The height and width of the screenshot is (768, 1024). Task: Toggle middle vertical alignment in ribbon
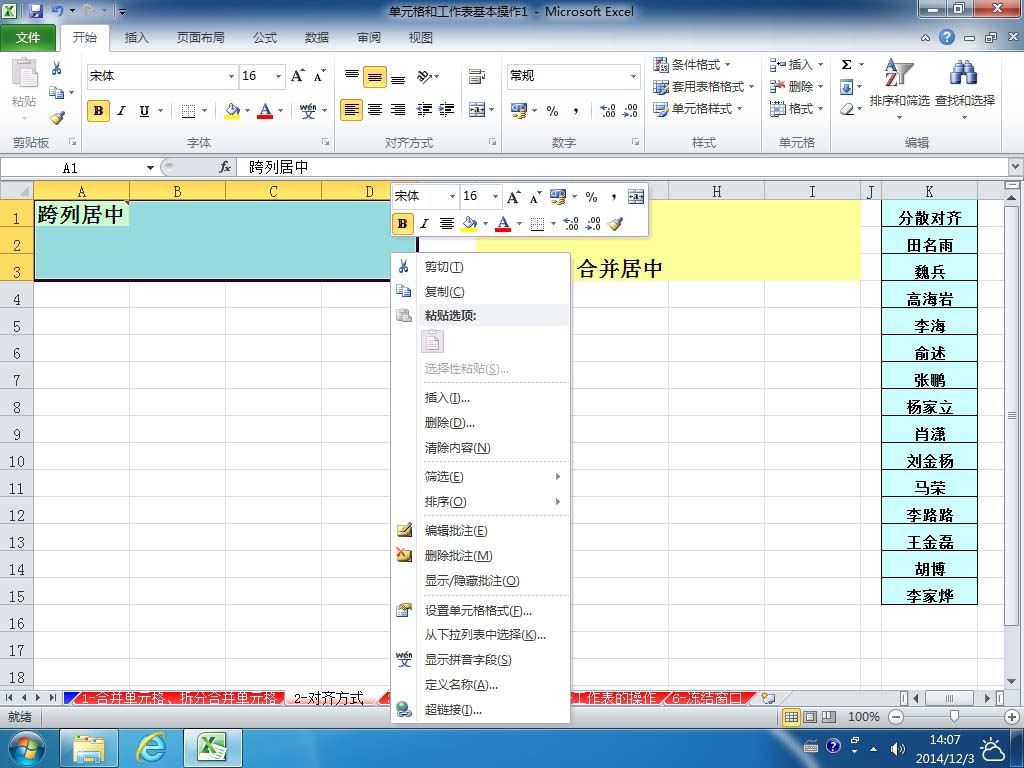(x=375, y=77)
